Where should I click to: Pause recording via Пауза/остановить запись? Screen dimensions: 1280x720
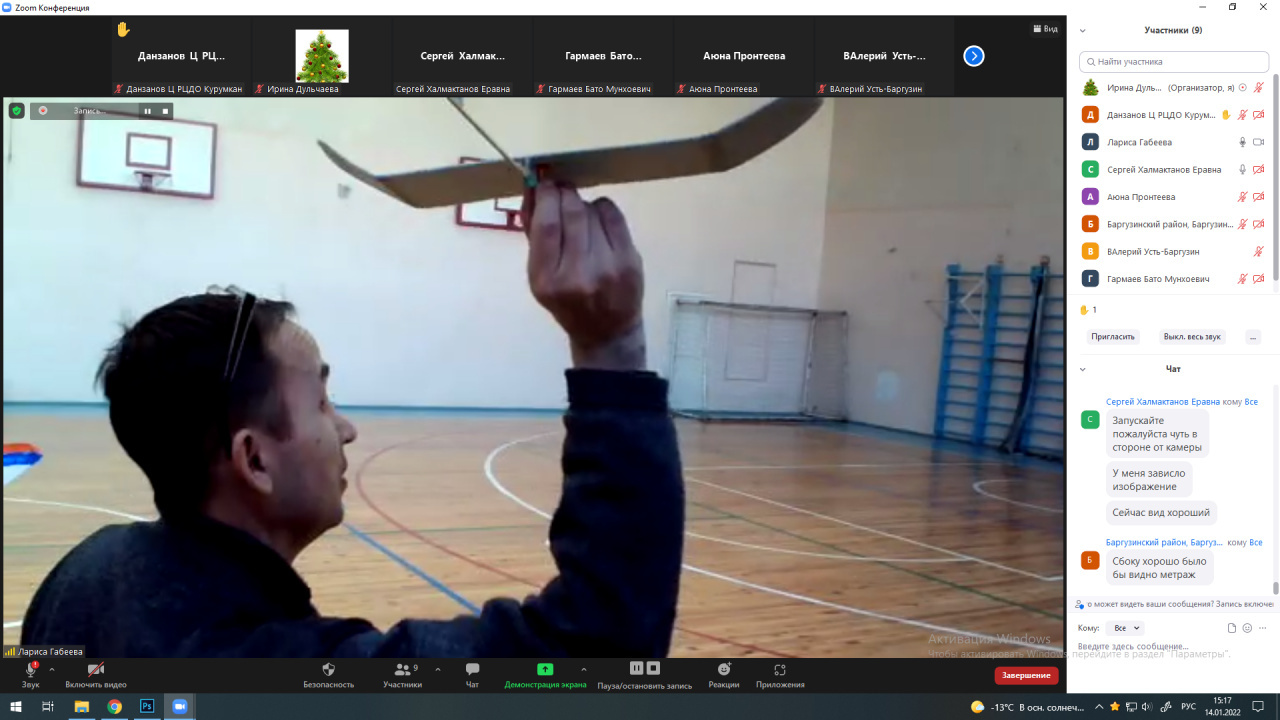coord(636,668)
